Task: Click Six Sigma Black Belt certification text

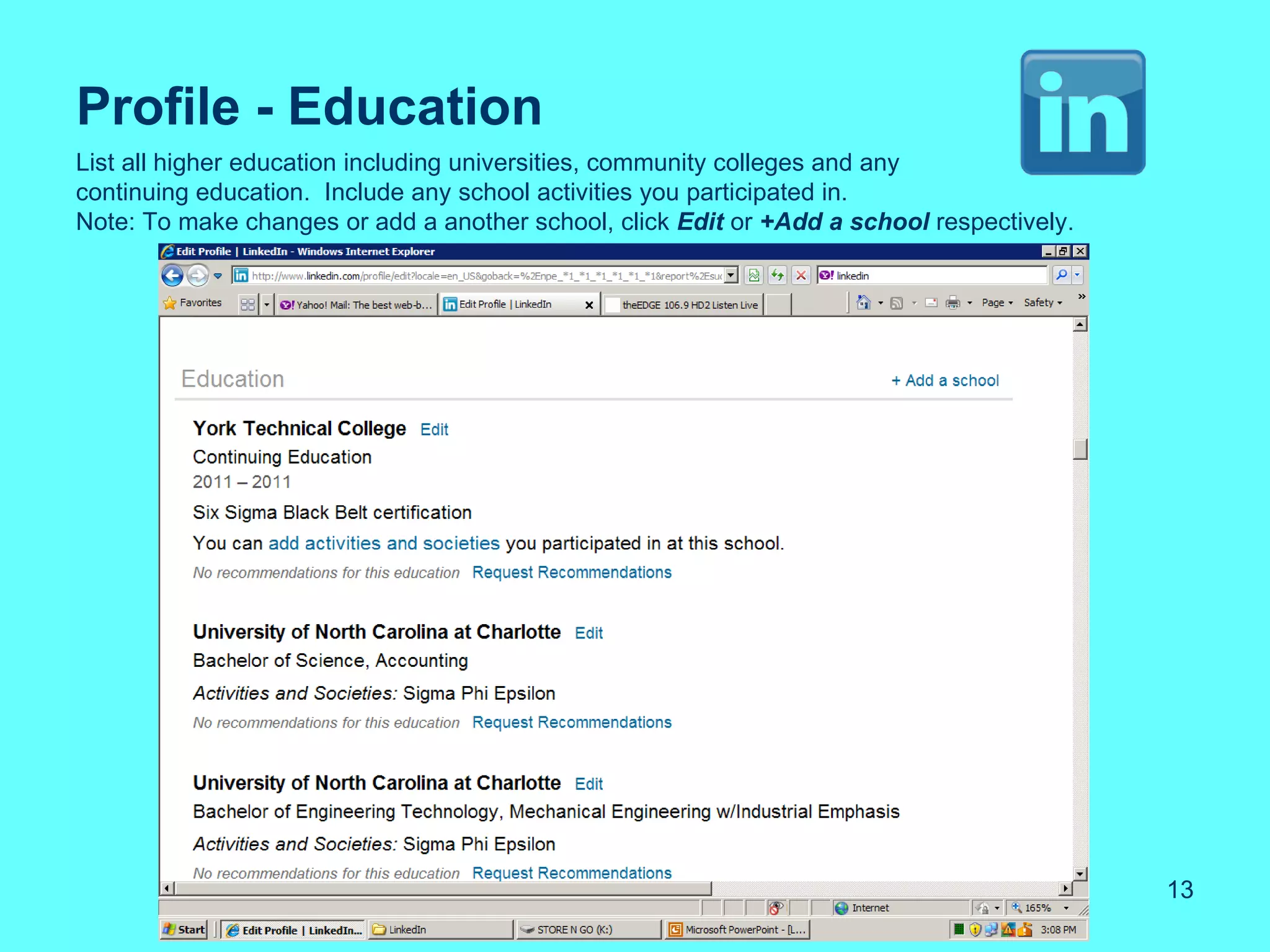Action: point(332,513)
